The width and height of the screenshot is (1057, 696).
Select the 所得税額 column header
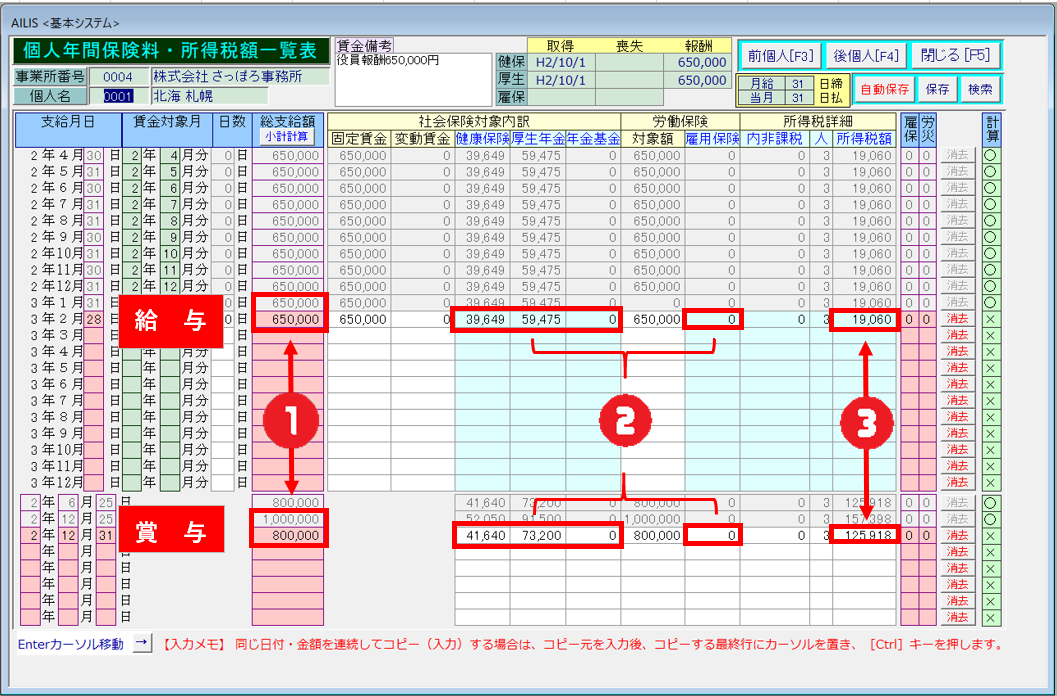click(864, 139)
